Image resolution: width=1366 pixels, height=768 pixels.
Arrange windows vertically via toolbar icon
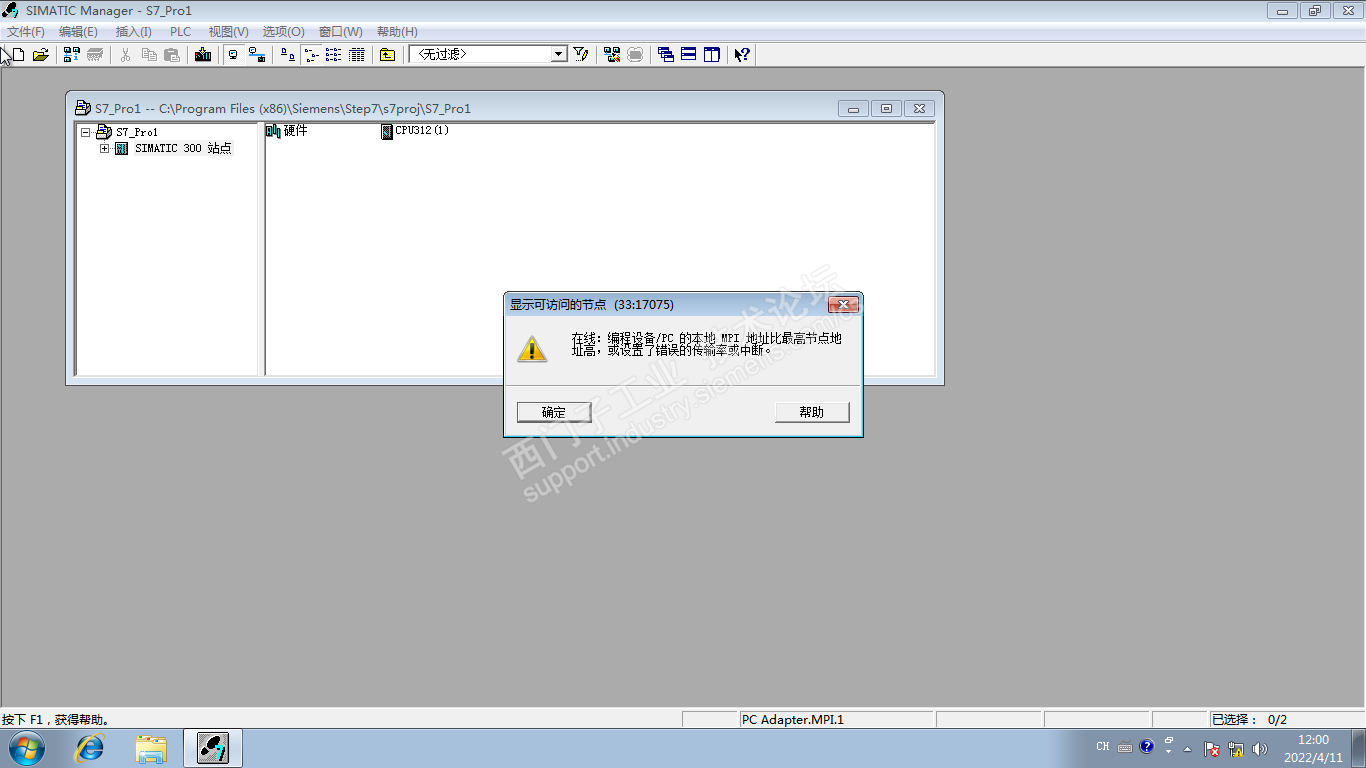(x=712, y=54)
